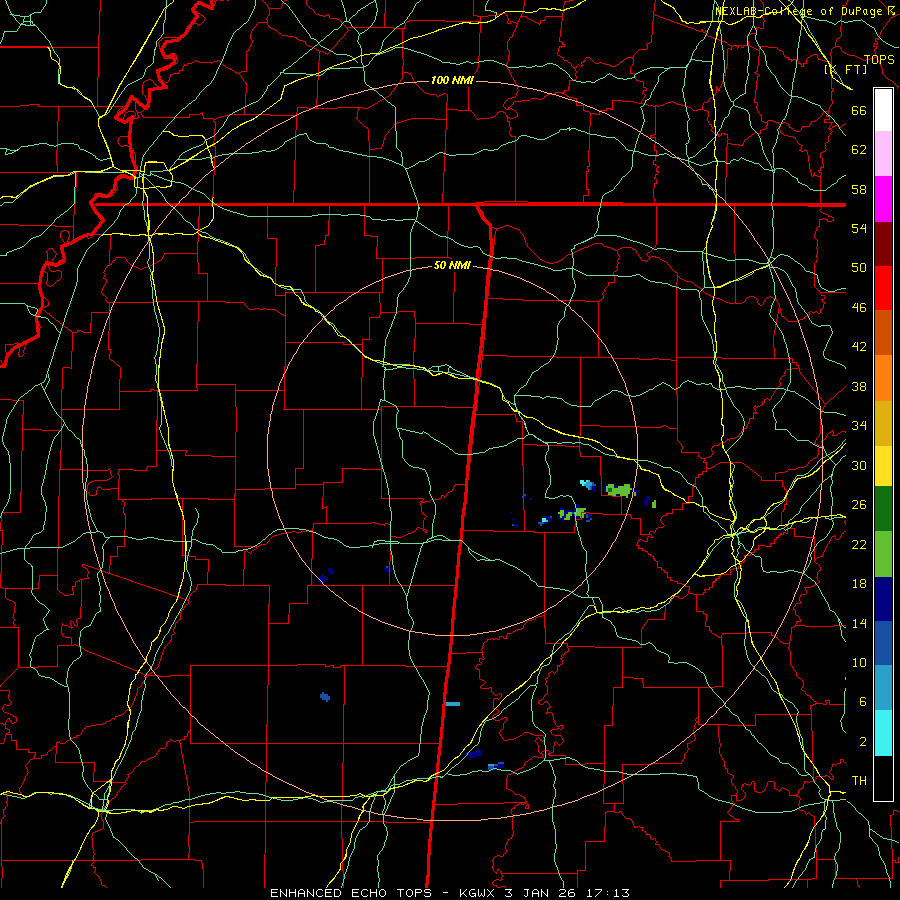Click the "100 NMI" range ring label
Screen dimensions: 900x900
[452, 80]
